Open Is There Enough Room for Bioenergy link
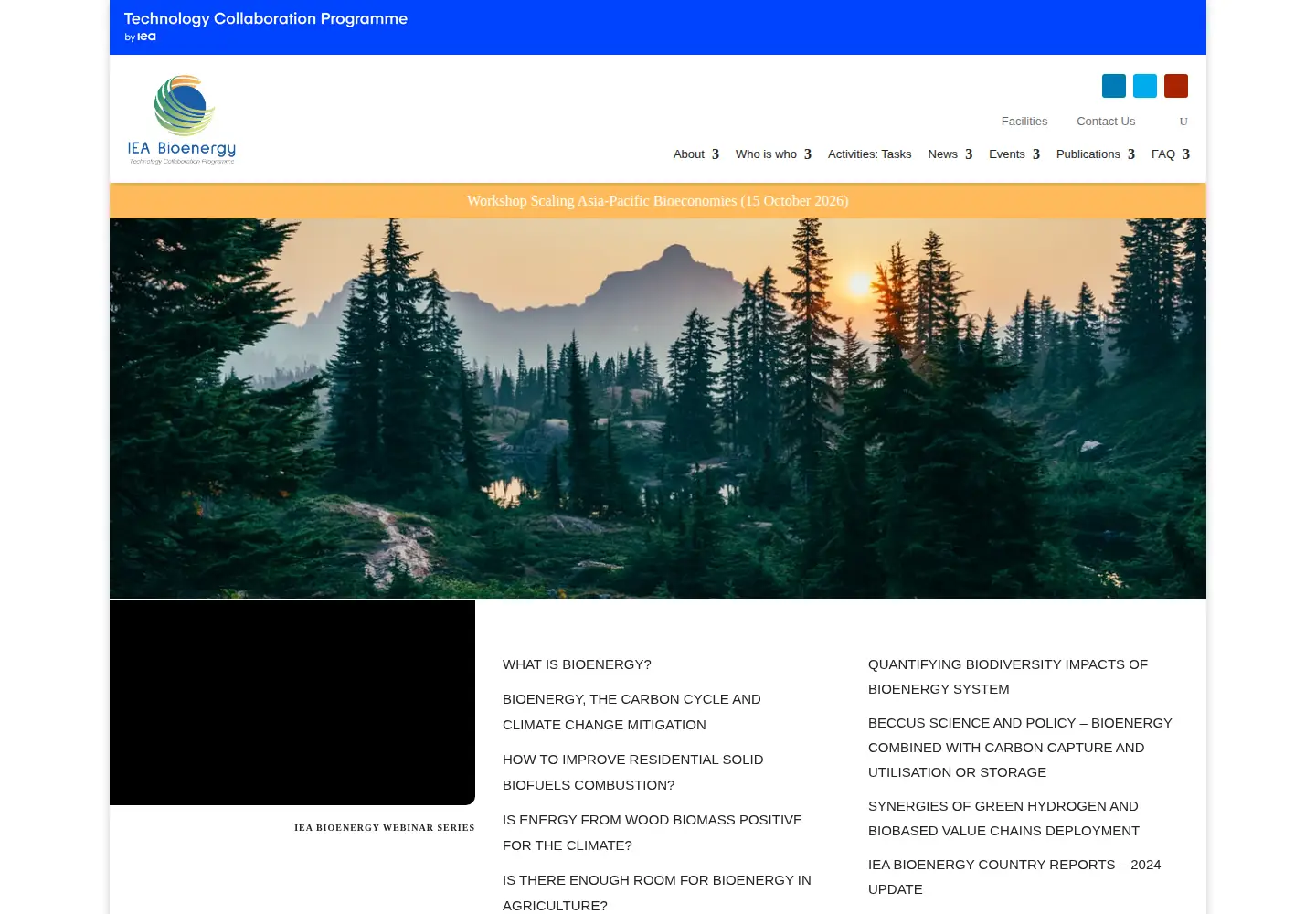This screenshot has width=1316, height=914. tap(657, 893)
